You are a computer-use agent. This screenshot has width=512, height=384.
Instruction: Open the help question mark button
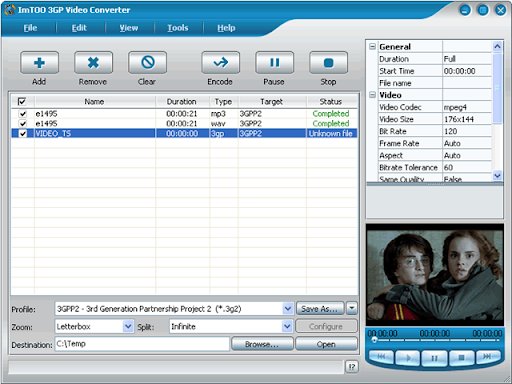(352, 367)
